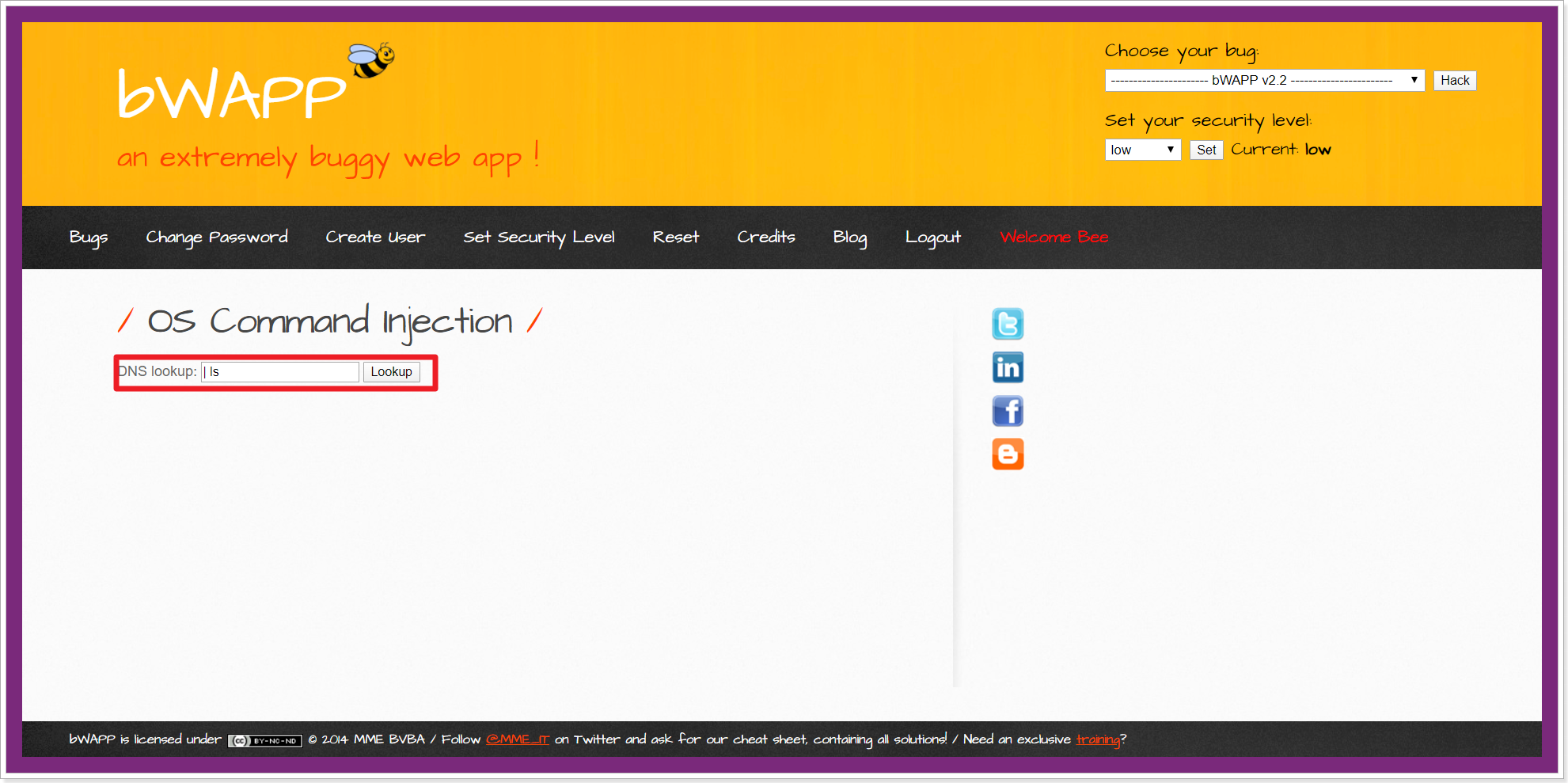Click the bee mascot logo
The image size is (1568, 783).
371,60
